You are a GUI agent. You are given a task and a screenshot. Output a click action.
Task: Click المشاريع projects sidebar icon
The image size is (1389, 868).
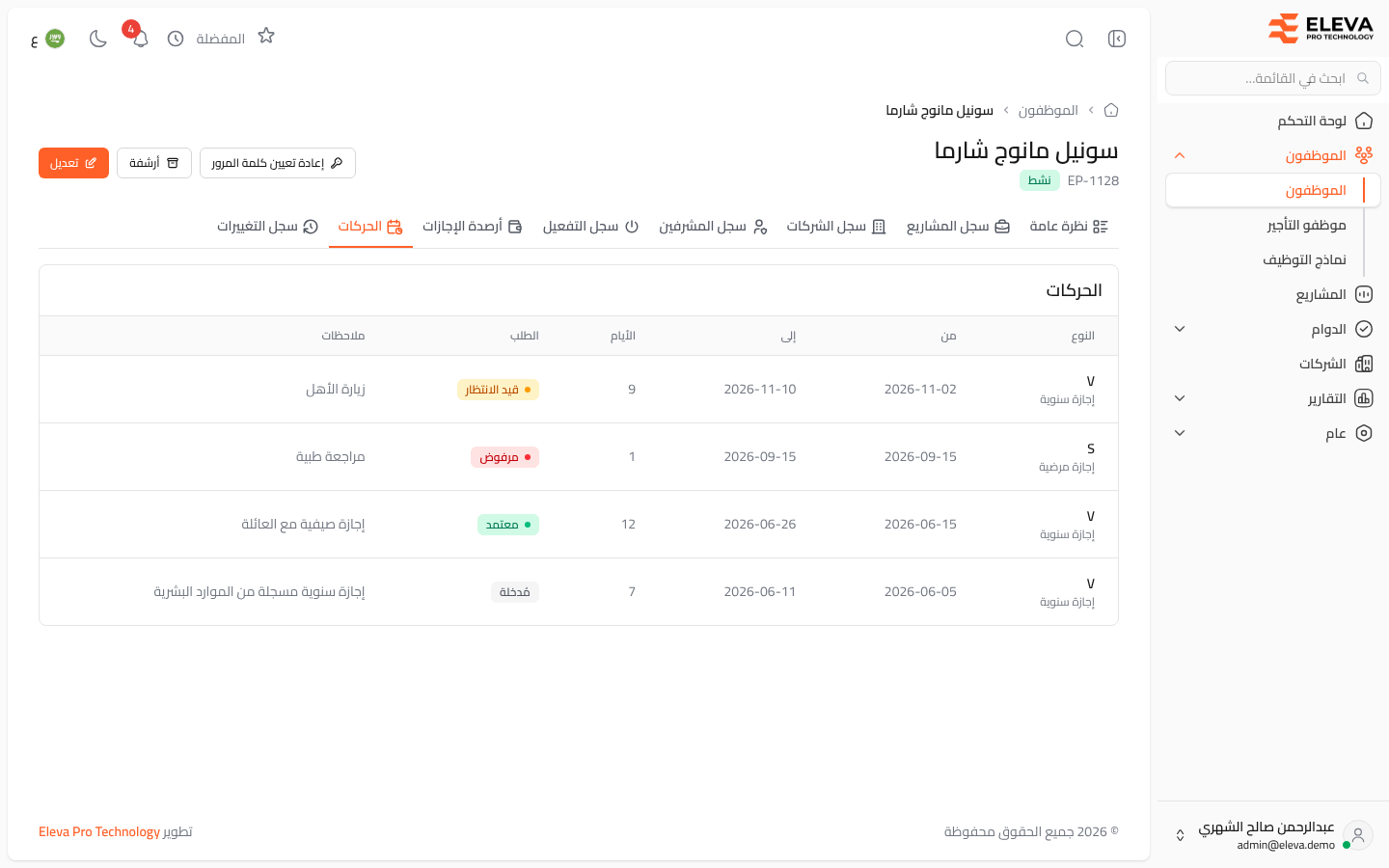[x=1364, y=294]
